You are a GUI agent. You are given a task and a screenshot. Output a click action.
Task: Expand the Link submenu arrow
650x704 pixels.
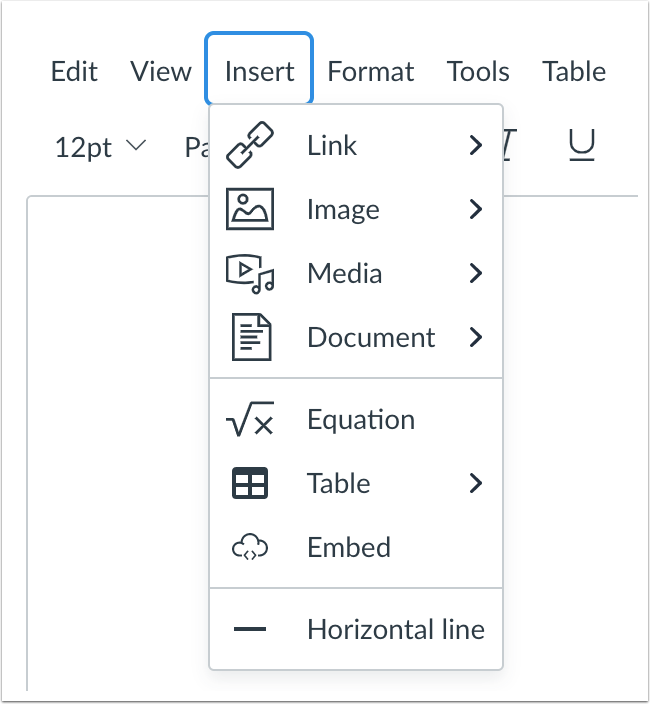click(475, 146)
